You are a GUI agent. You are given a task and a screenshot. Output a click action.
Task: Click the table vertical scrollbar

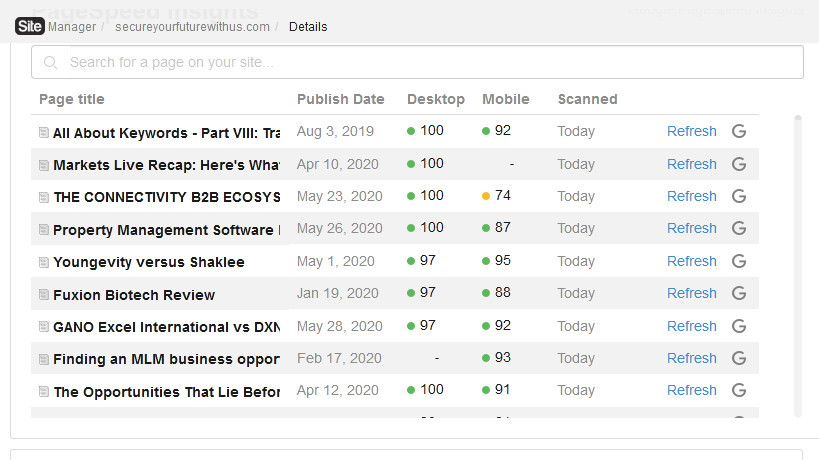798,266
